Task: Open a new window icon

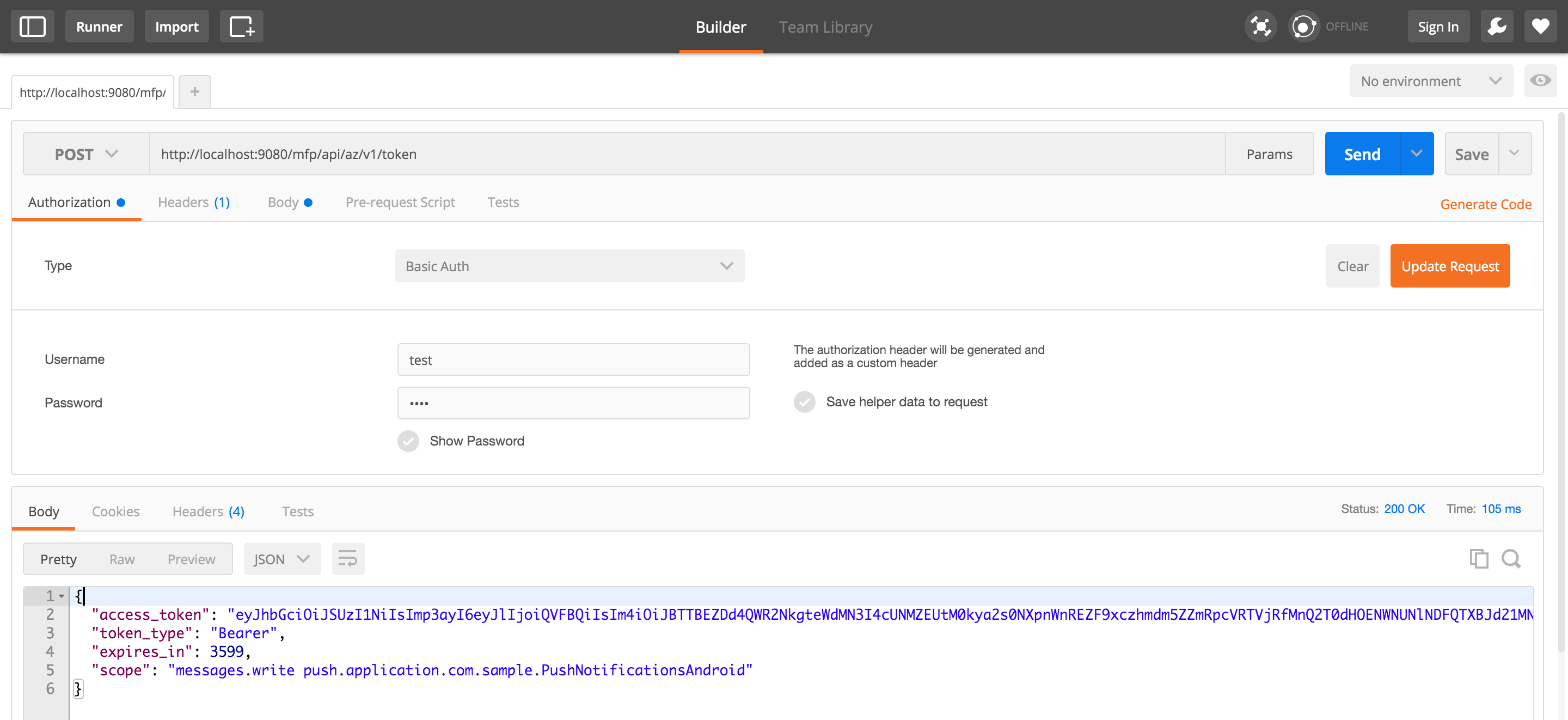Action: (x=241, y=26)
